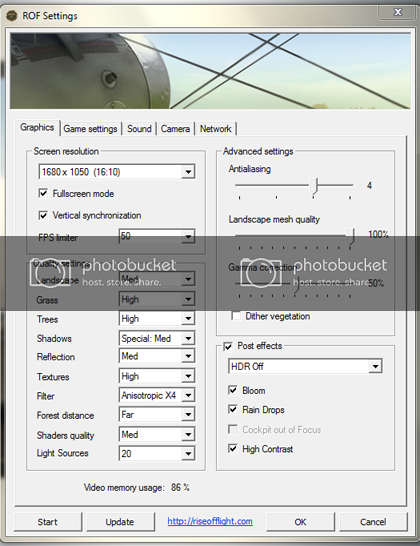Uncheck High Contrast option
Image resolution: width=420 pixels, height=546 pixels.
233,448
